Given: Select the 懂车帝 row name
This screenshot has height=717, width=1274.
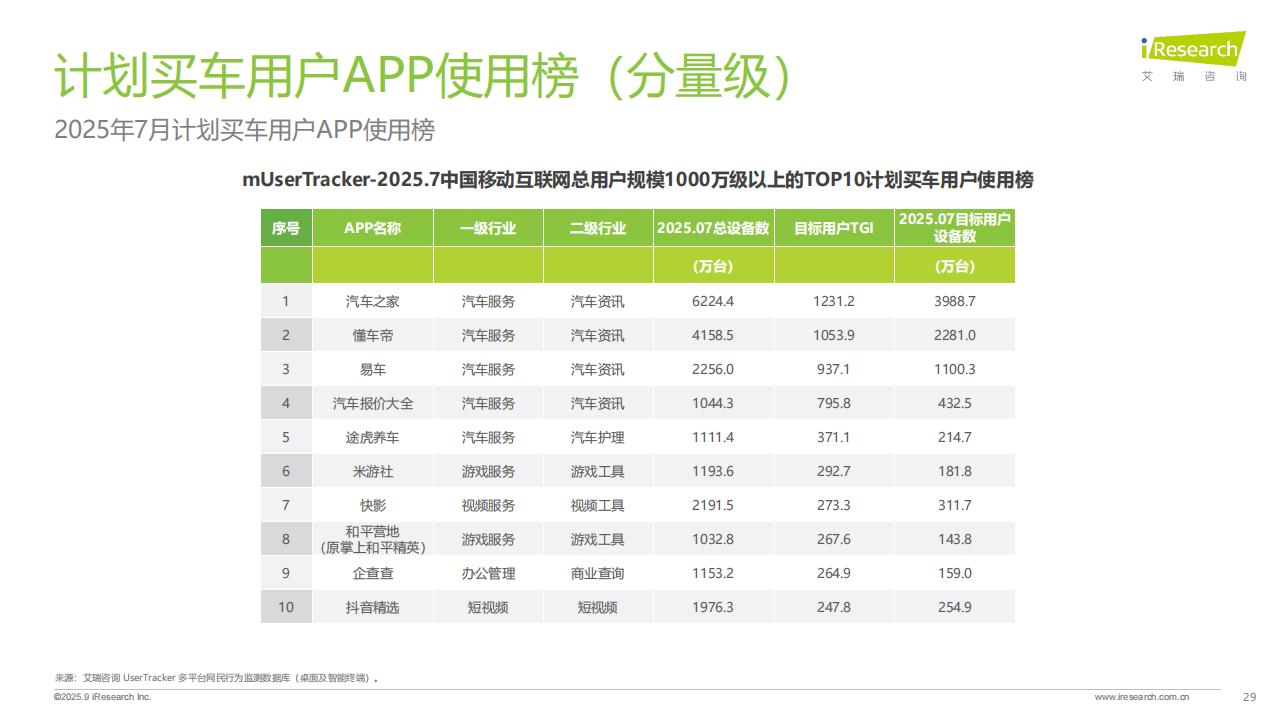Looking at the screenshot, I should [372, 335].
